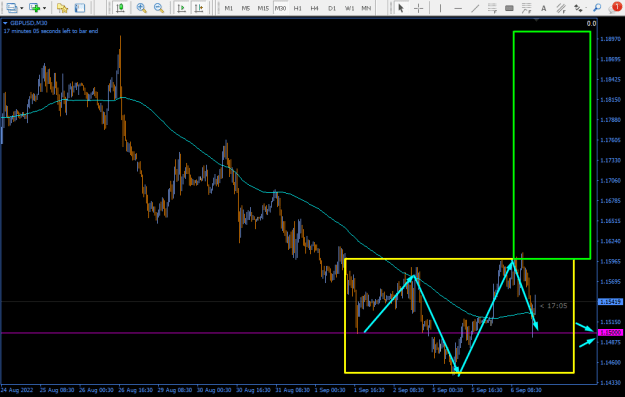625x397 pixels.
Task: Select the Crosshair tool
Action: pyautogui.click(x=419, y=8)
